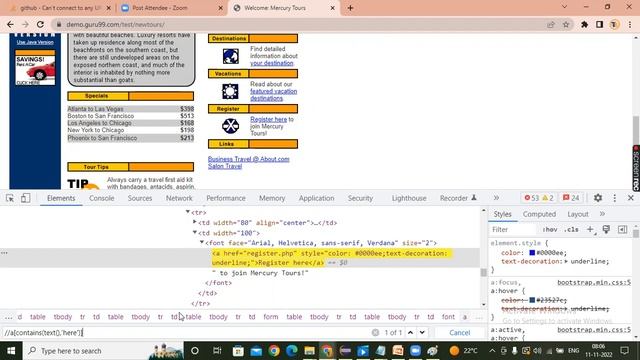This screenshot has height=360, width=640.
Task: Share this page from the address bar
Action: point(551,24)
